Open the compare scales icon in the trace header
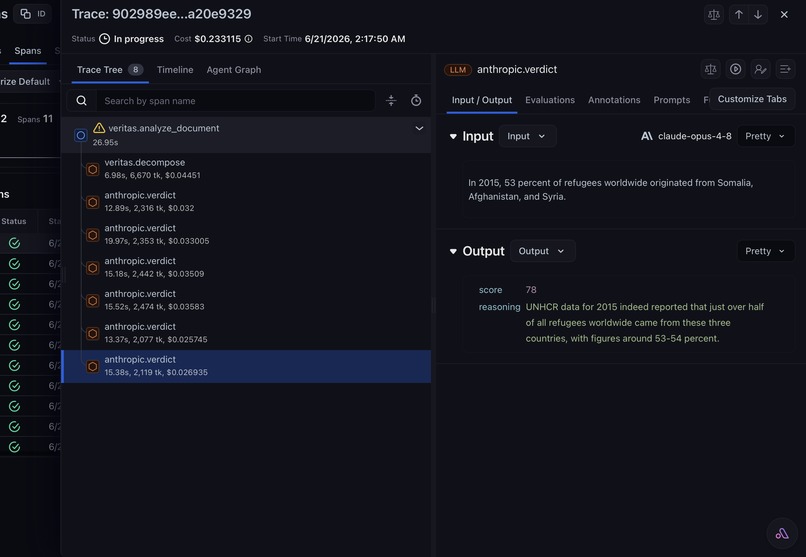The image size is (806, 557). [x=714, y=14]
